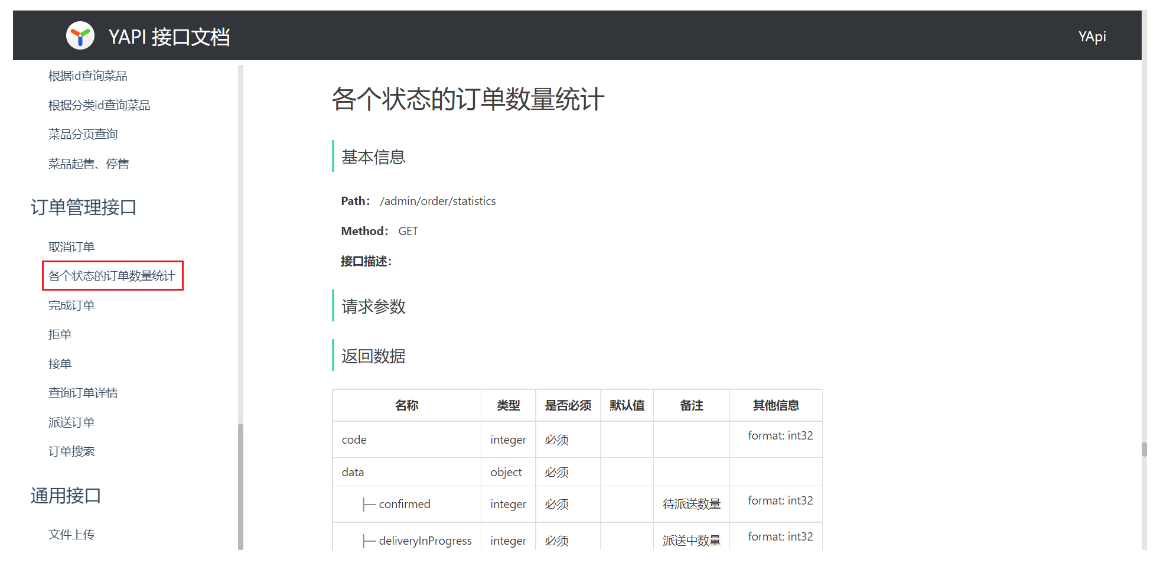Select 查询订单详情 sidebar entry

coord(83,393)
